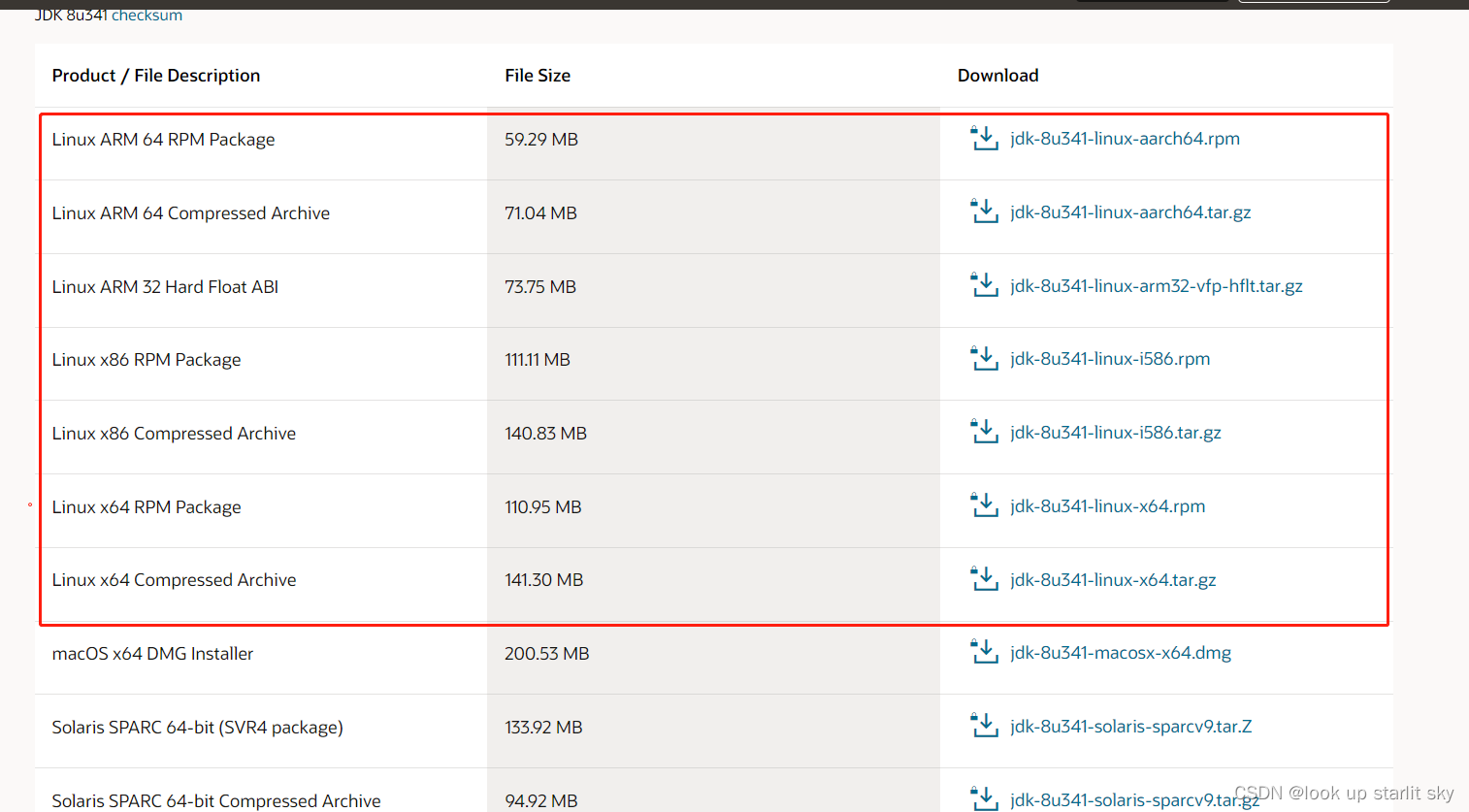This screenshot has height=812, width=1469.
Task: Download jdk-8u341-linux-i586.tar.gz link
Action: [1116, 433]
